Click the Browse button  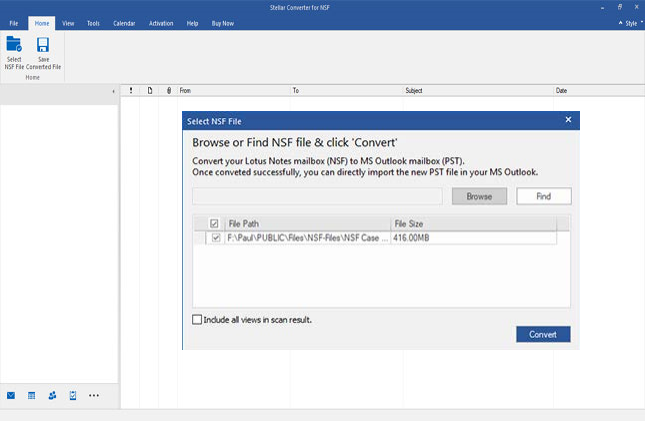pyautogui.click(x=479, y=196)
